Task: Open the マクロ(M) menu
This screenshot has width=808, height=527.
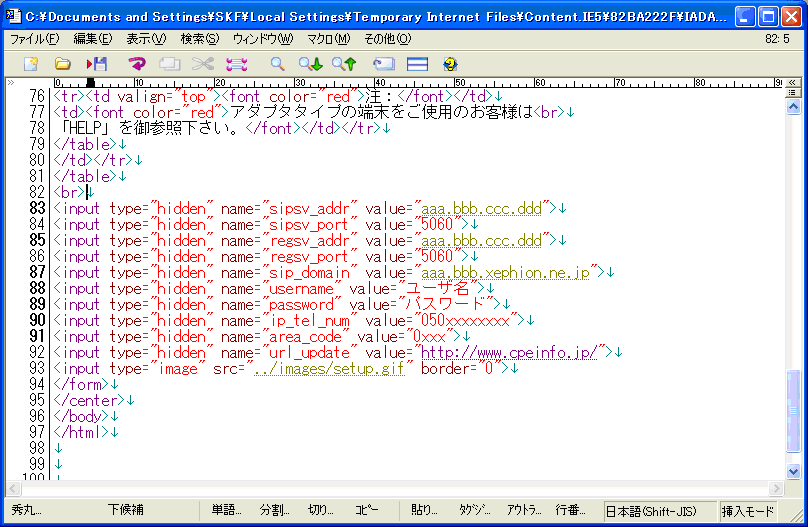Action: pyautogui.click(x=328, y=39)
